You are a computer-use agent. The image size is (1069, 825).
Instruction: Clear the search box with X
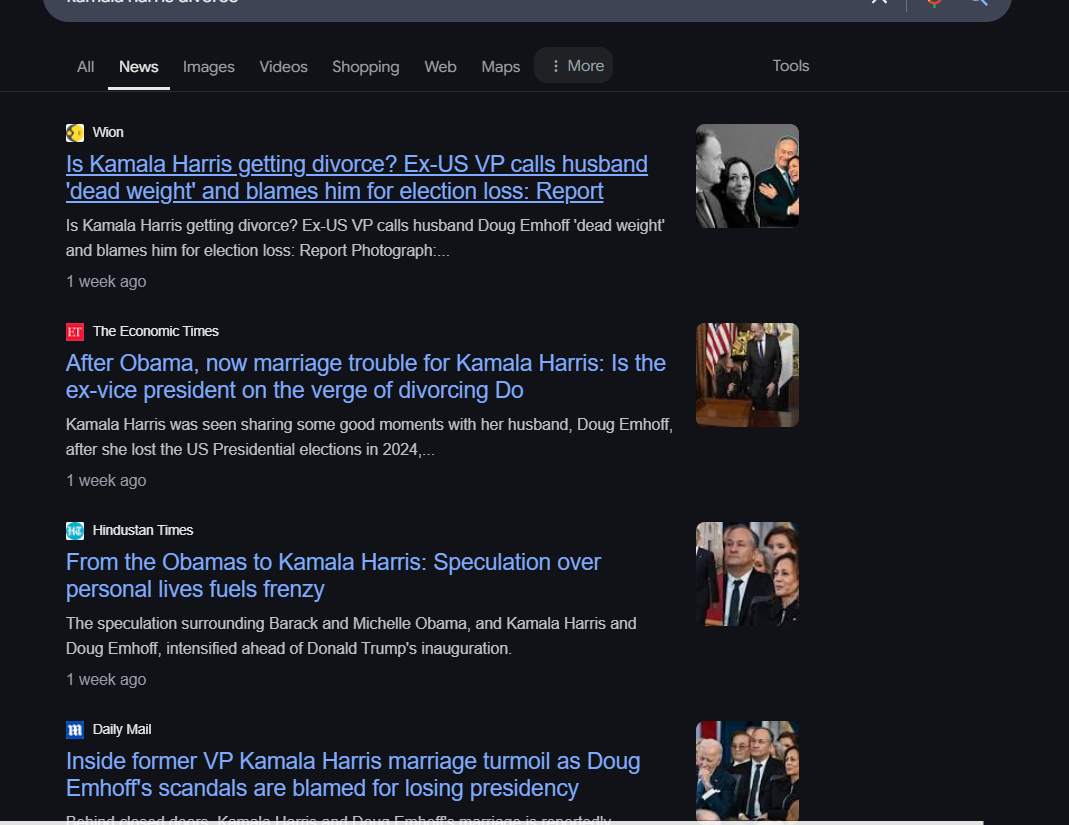879,2
